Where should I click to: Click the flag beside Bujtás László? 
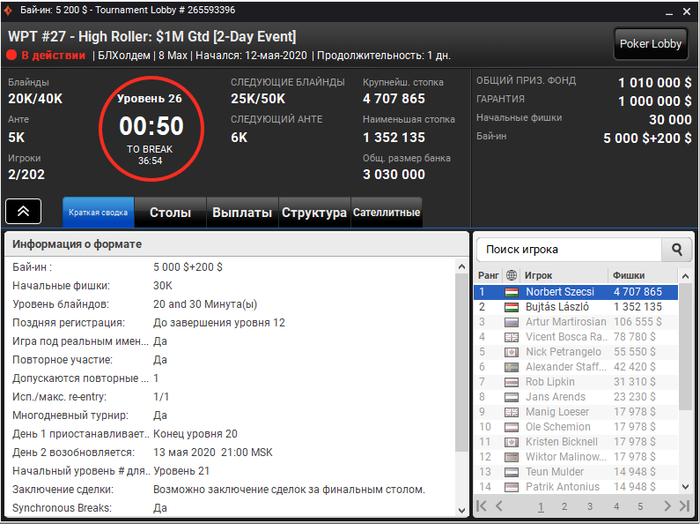point(511,307)
